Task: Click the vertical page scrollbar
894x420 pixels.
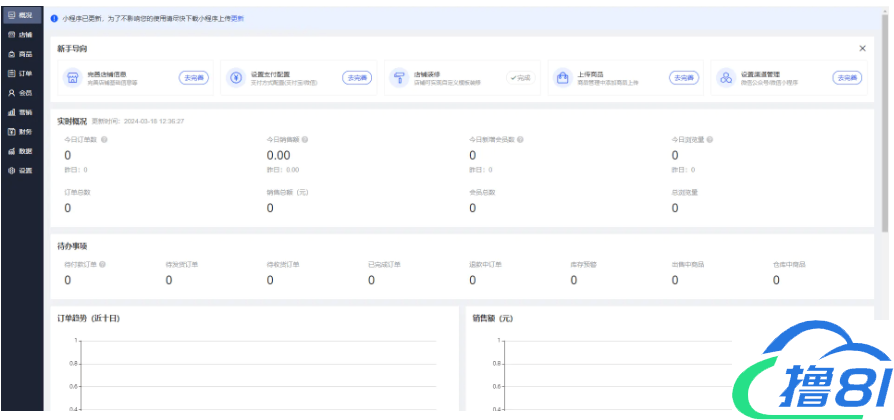Action: coord(885,120)
